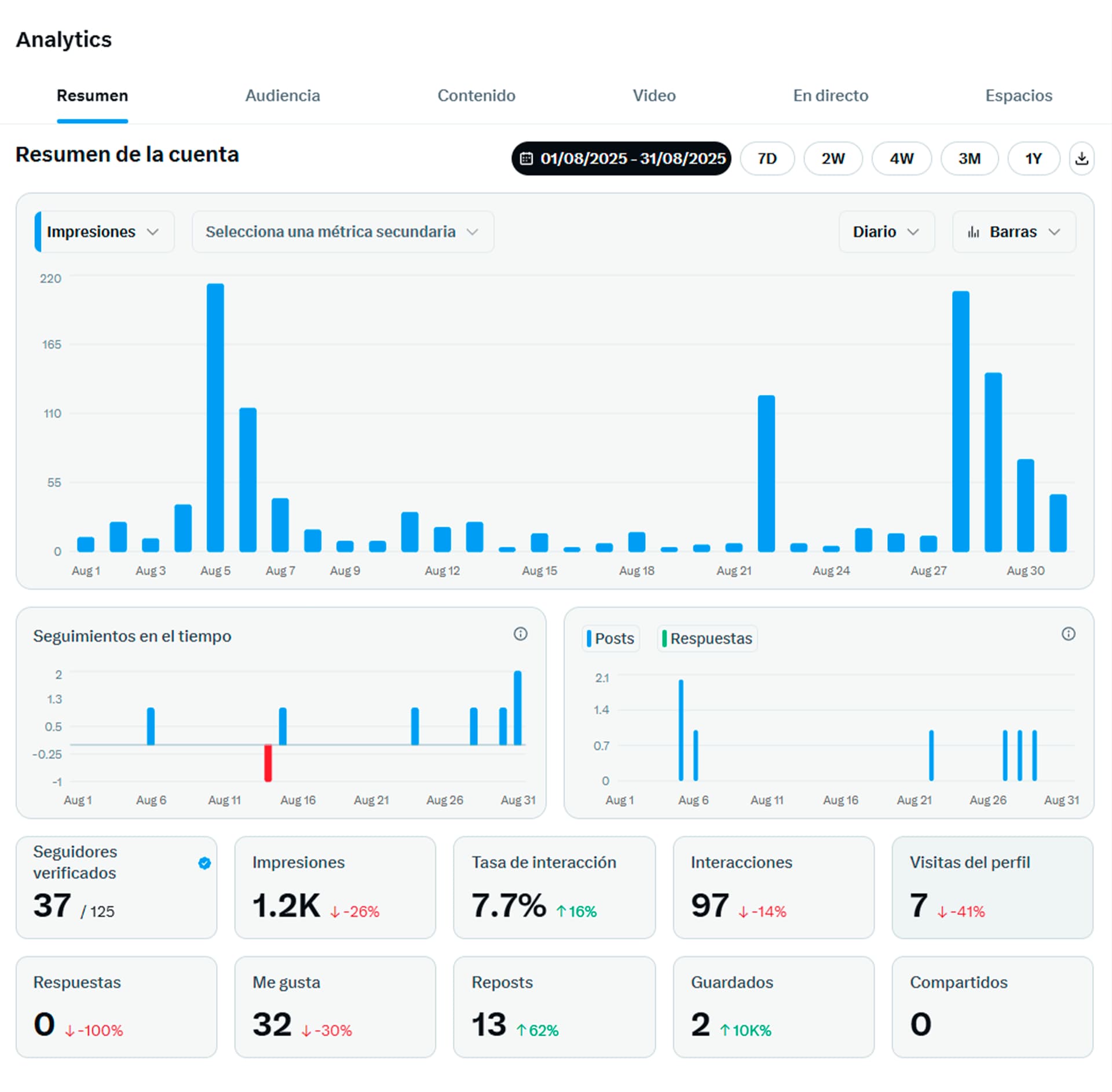Click the info icon on Posts chart
1112x1092 pixels.
click(1068, 634)
